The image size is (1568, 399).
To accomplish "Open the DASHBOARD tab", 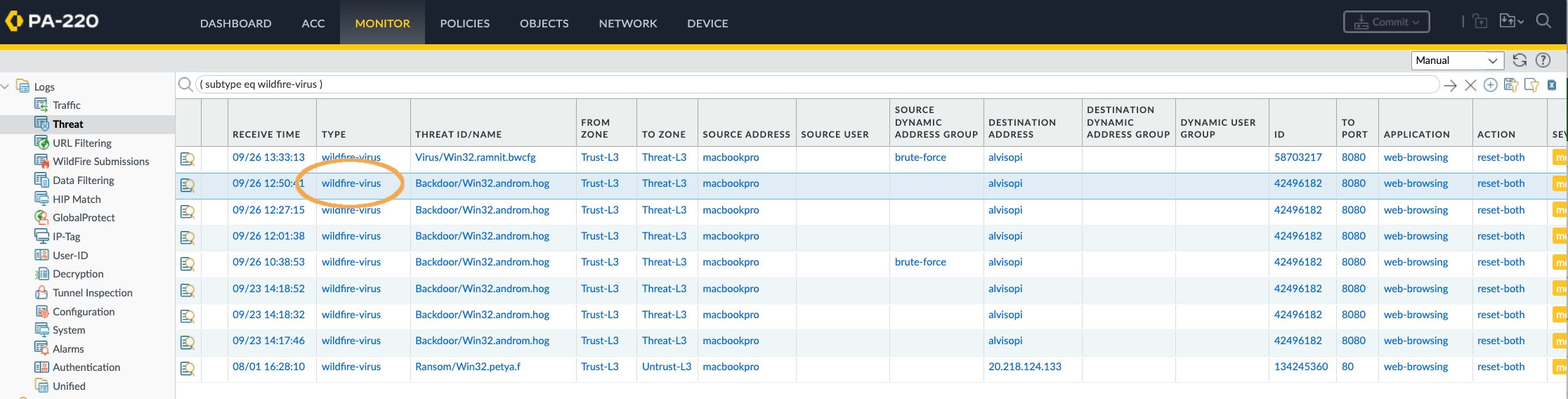I will click(235, 23).
